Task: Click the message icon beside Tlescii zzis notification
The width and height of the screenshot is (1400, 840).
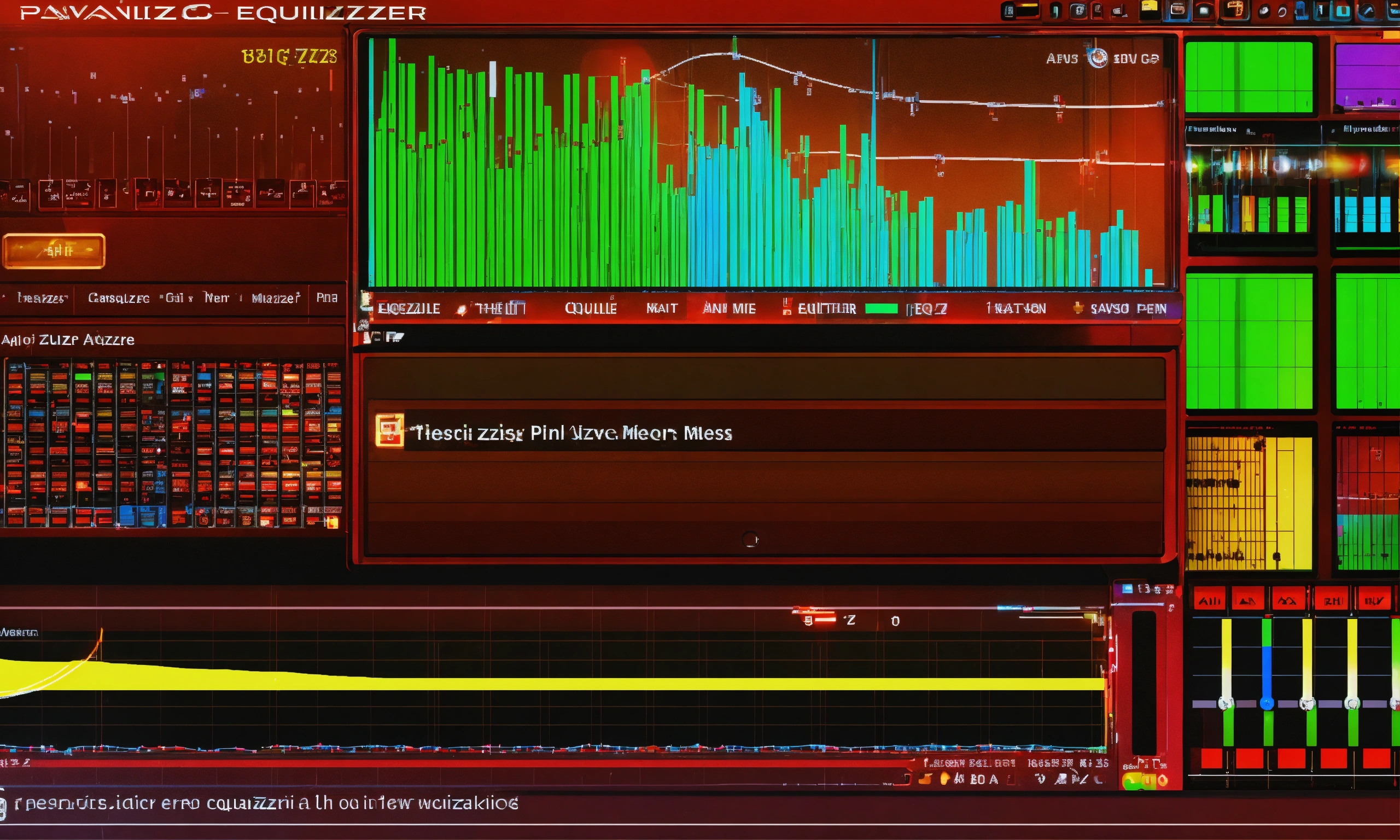Action: click(389, 433)
